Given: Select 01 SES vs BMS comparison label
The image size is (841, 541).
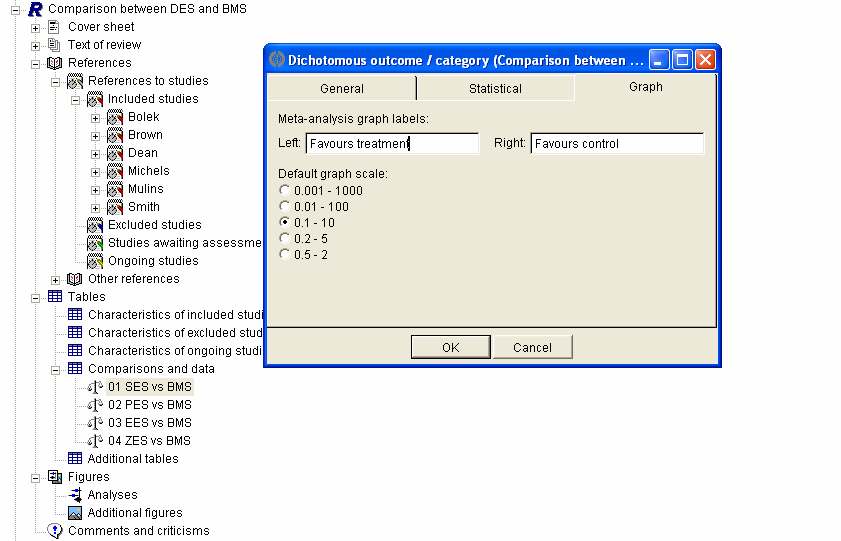Looking at the screenshot, I should (x=150, y=387).
